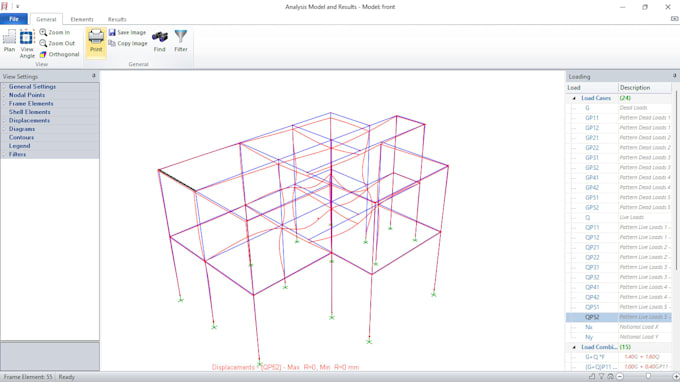The height and width of the screenshot is (382, 680).
Task: Click Copy Image in the ribbon
Action: tap(128, 43)
